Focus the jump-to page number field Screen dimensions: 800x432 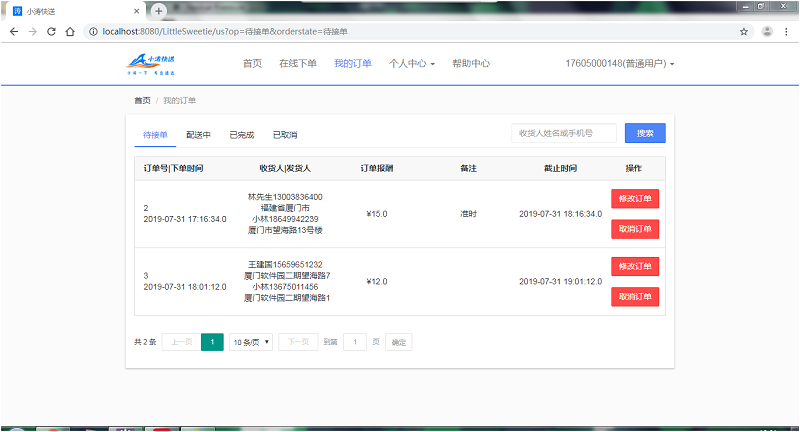(355, 342)
